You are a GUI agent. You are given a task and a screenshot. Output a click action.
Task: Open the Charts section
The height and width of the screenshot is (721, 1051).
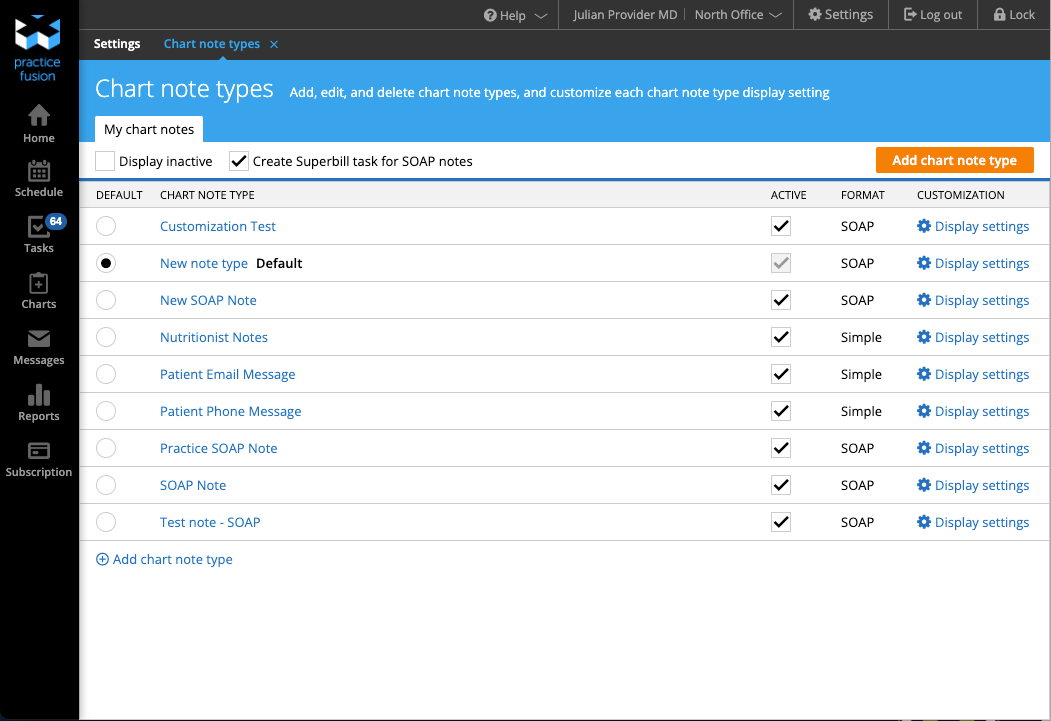pyautogui.click(x=38, y=291)
